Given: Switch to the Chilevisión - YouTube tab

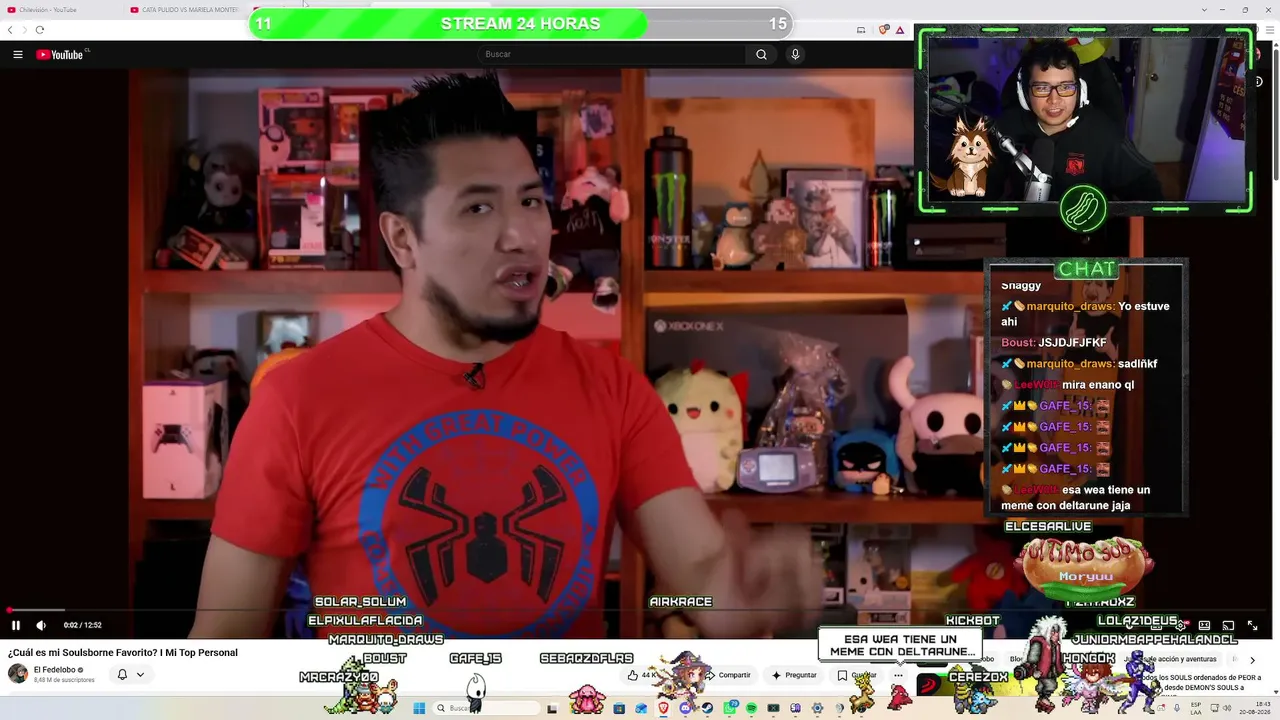Looking at the screenshot, I should tap(62, 10).
